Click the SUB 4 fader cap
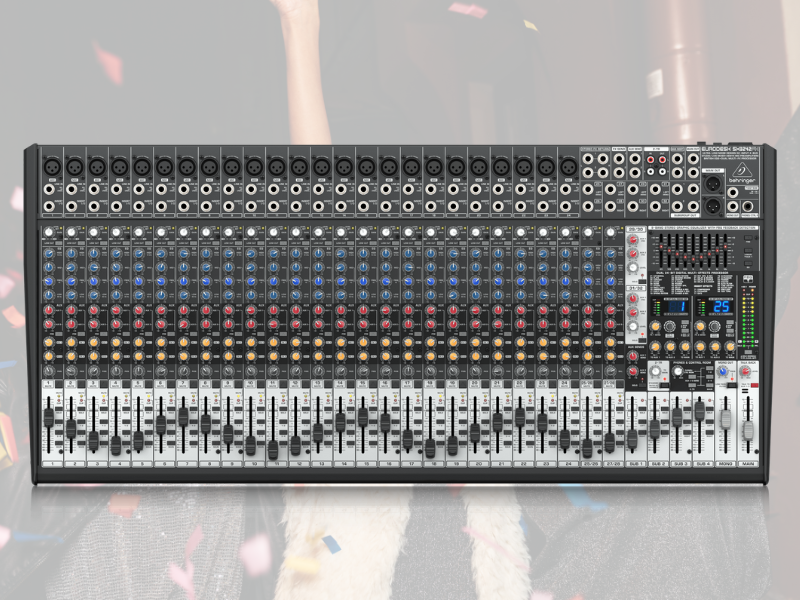Screen dimensions: 800x600 tap(699, 411)
